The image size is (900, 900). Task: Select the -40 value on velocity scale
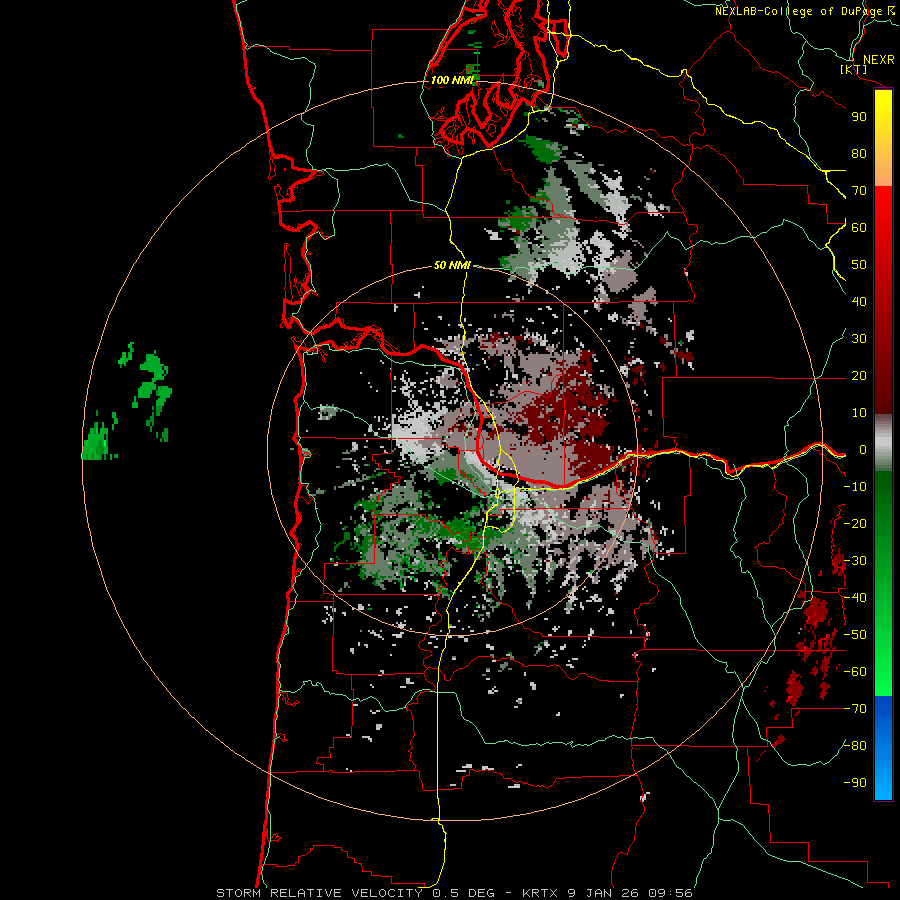coord(855,598)
